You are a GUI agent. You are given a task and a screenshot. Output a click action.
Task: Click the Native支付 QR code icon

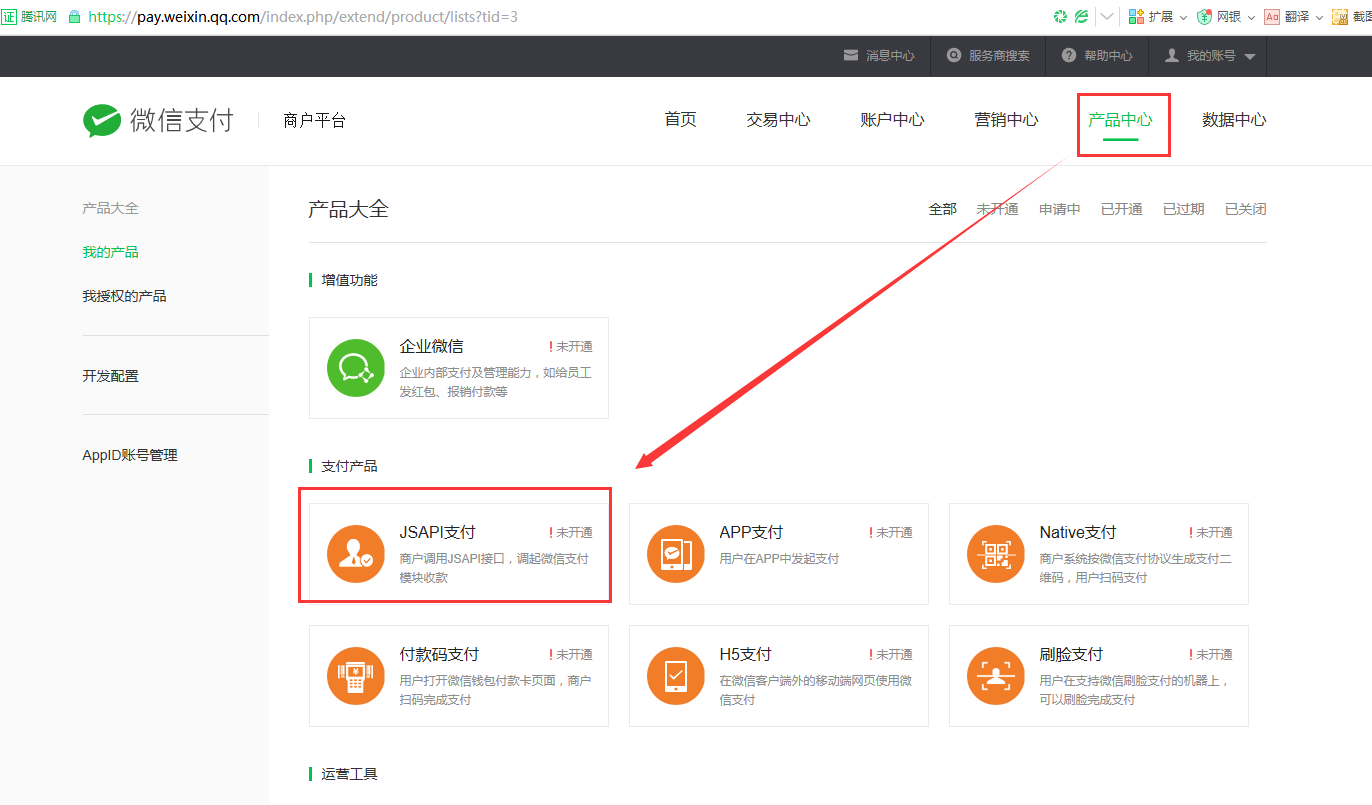995,553
